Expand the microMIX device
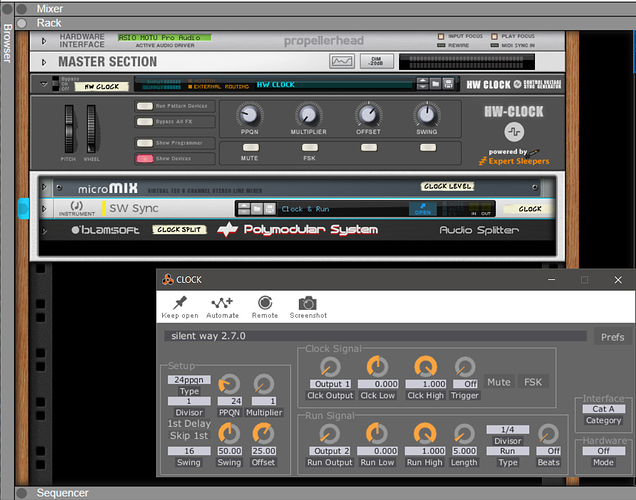Viewport: 636px width, 500px height. pyautogui.click(x=44, y=187)
